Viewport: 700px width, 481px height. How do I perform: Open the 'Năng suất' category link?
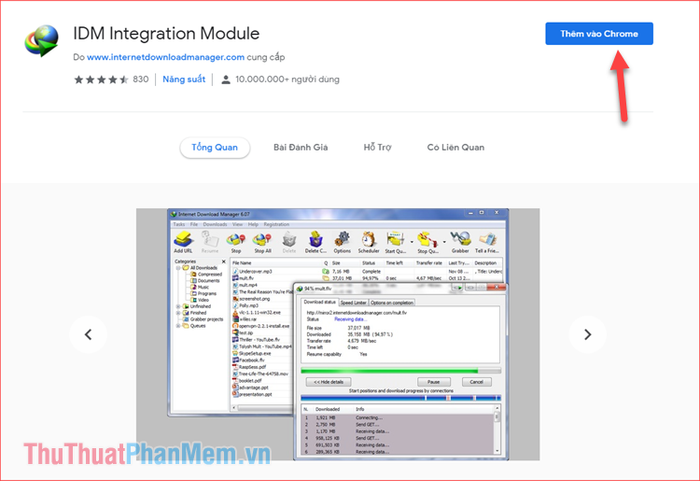[x=184, y=79]
